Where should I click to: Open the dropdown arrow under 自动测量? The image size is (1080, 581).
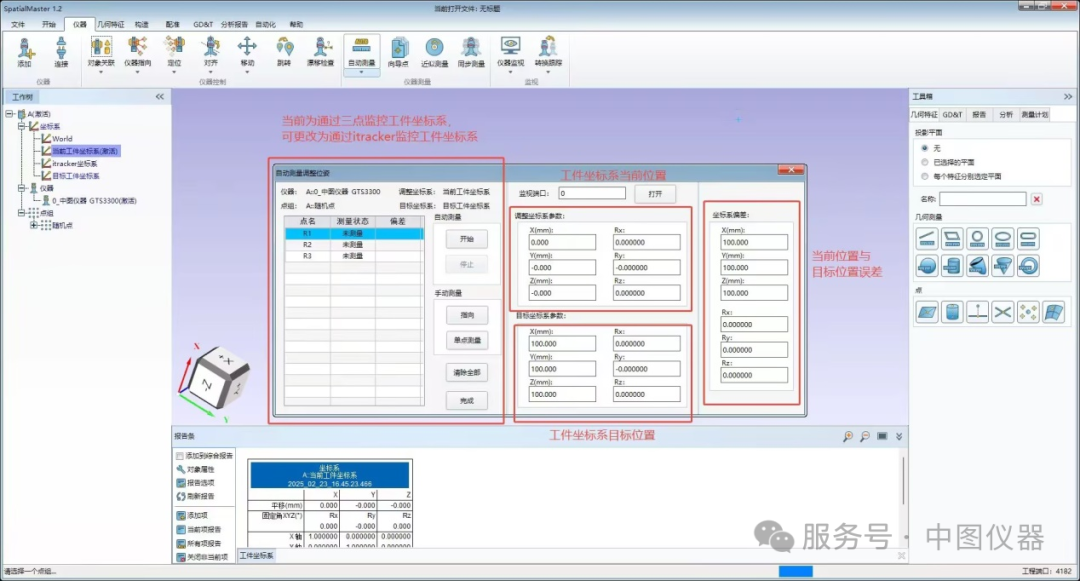point(361,72)
